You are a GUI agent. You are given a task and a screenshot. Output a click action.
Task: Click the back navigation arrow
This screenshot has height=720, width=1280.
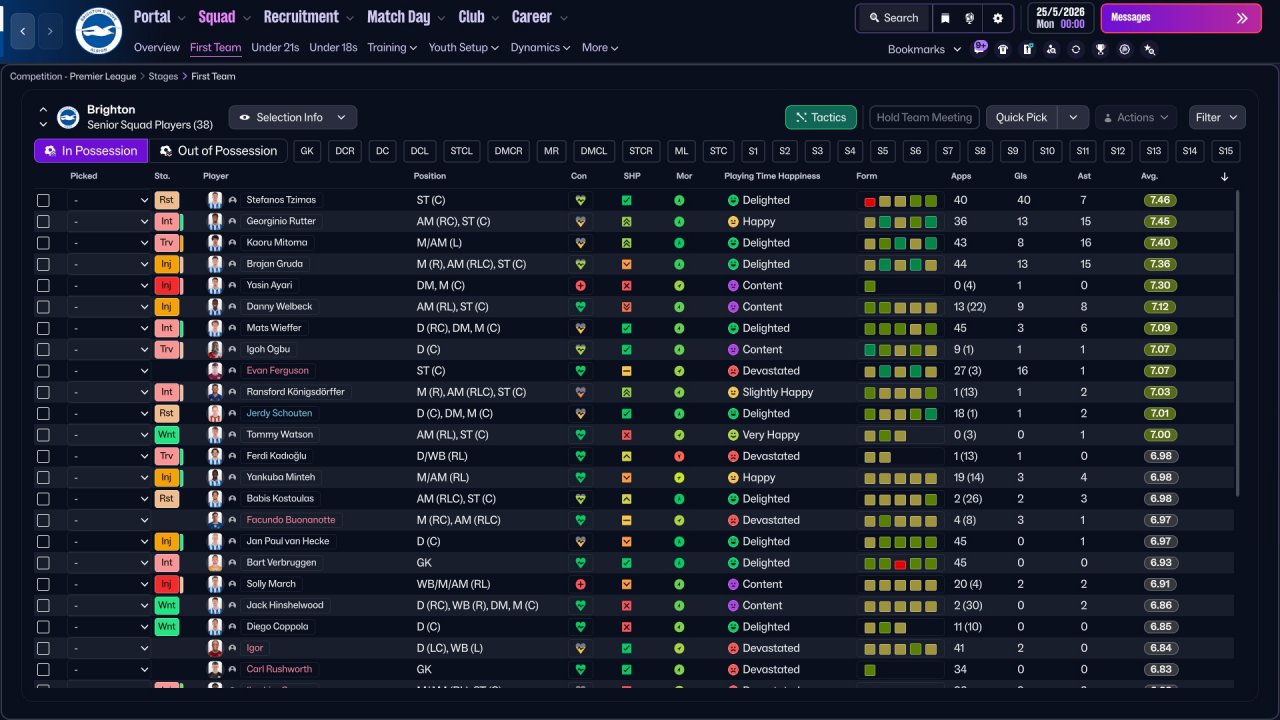point(24,31)
